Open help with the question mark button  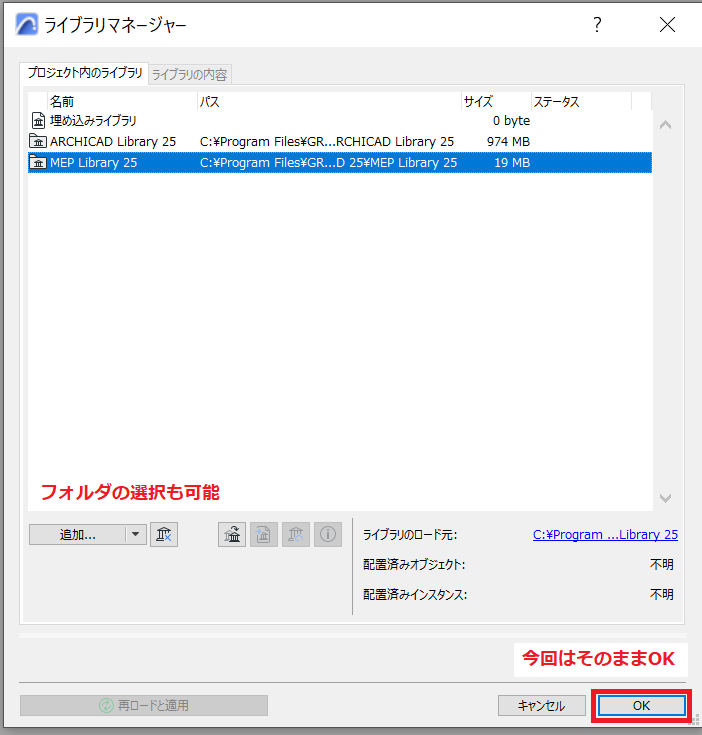pos(597,24)
